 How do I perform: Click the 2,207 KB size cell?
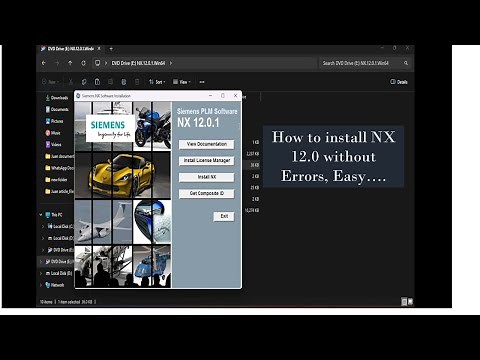point(253,154)
